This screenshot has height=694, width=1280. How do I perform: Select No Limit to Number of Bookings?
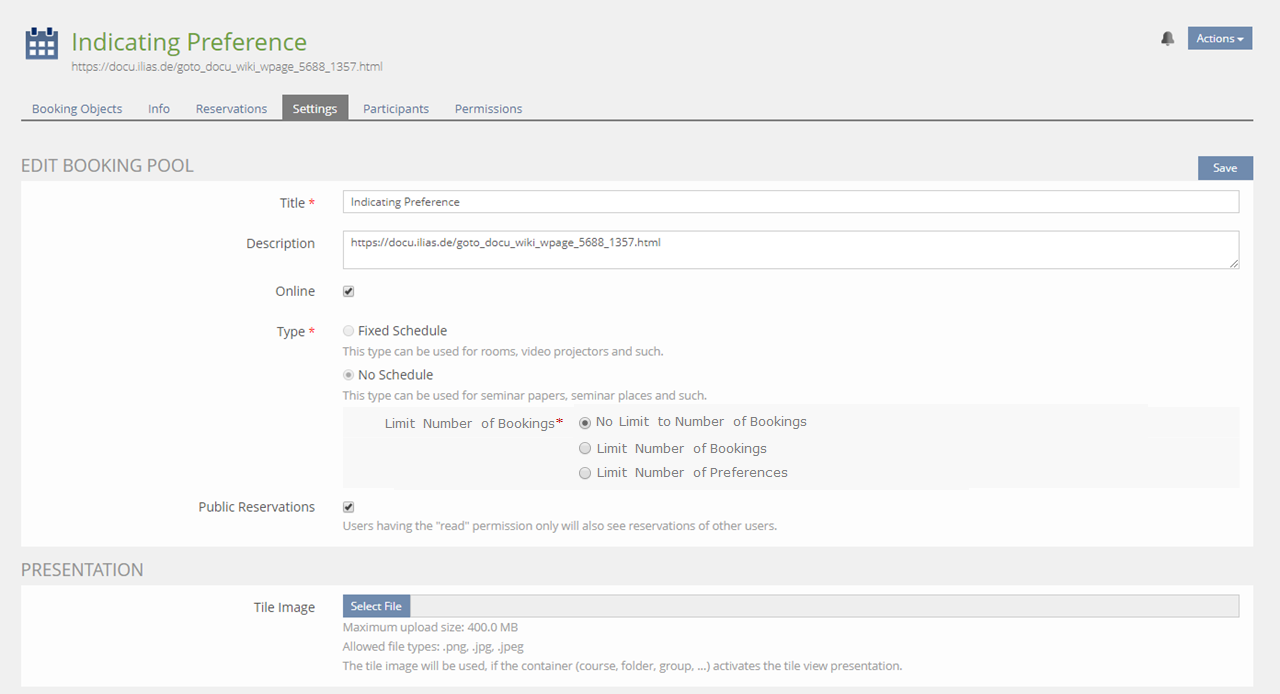[585, 423]
